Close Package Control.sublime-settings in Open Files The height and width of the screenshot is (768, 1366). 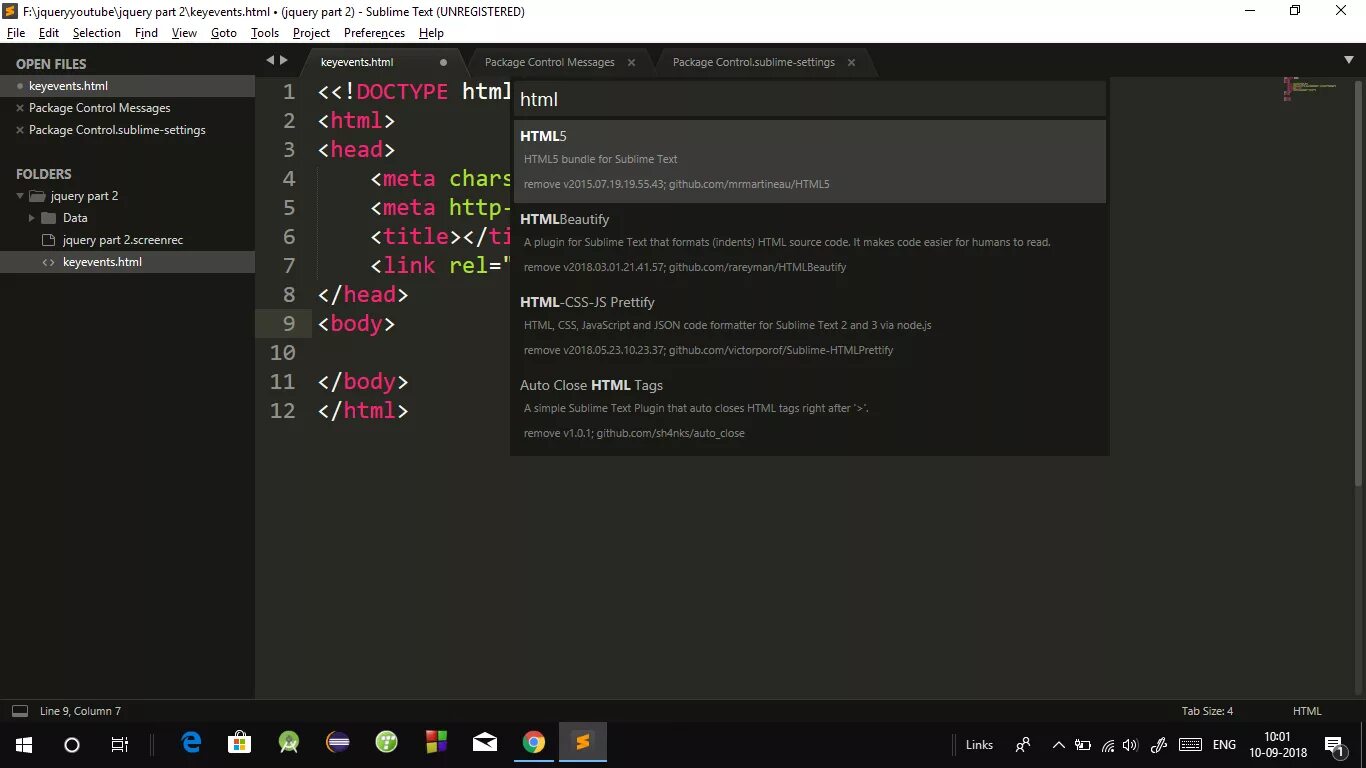click(20, 130)
